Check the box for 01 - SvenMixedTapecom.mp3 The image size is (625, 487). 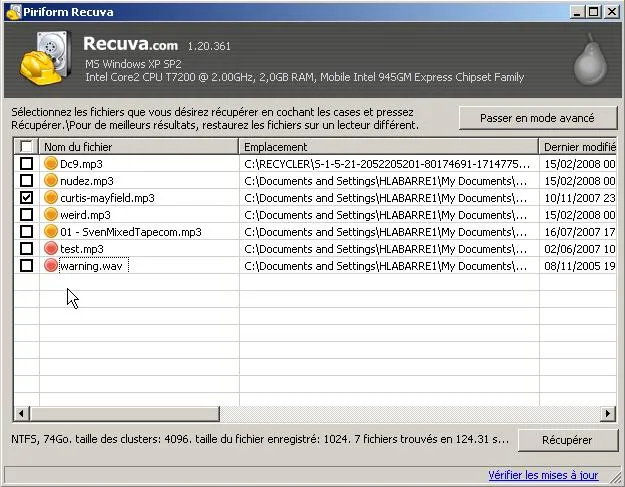(26, 232)
